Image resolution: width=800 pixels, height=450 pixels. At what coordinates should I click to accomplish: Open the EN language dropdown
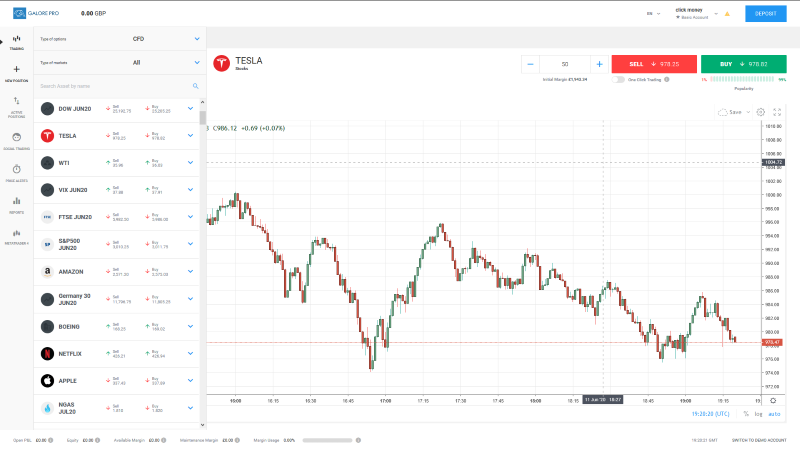[x=654, y=14]
